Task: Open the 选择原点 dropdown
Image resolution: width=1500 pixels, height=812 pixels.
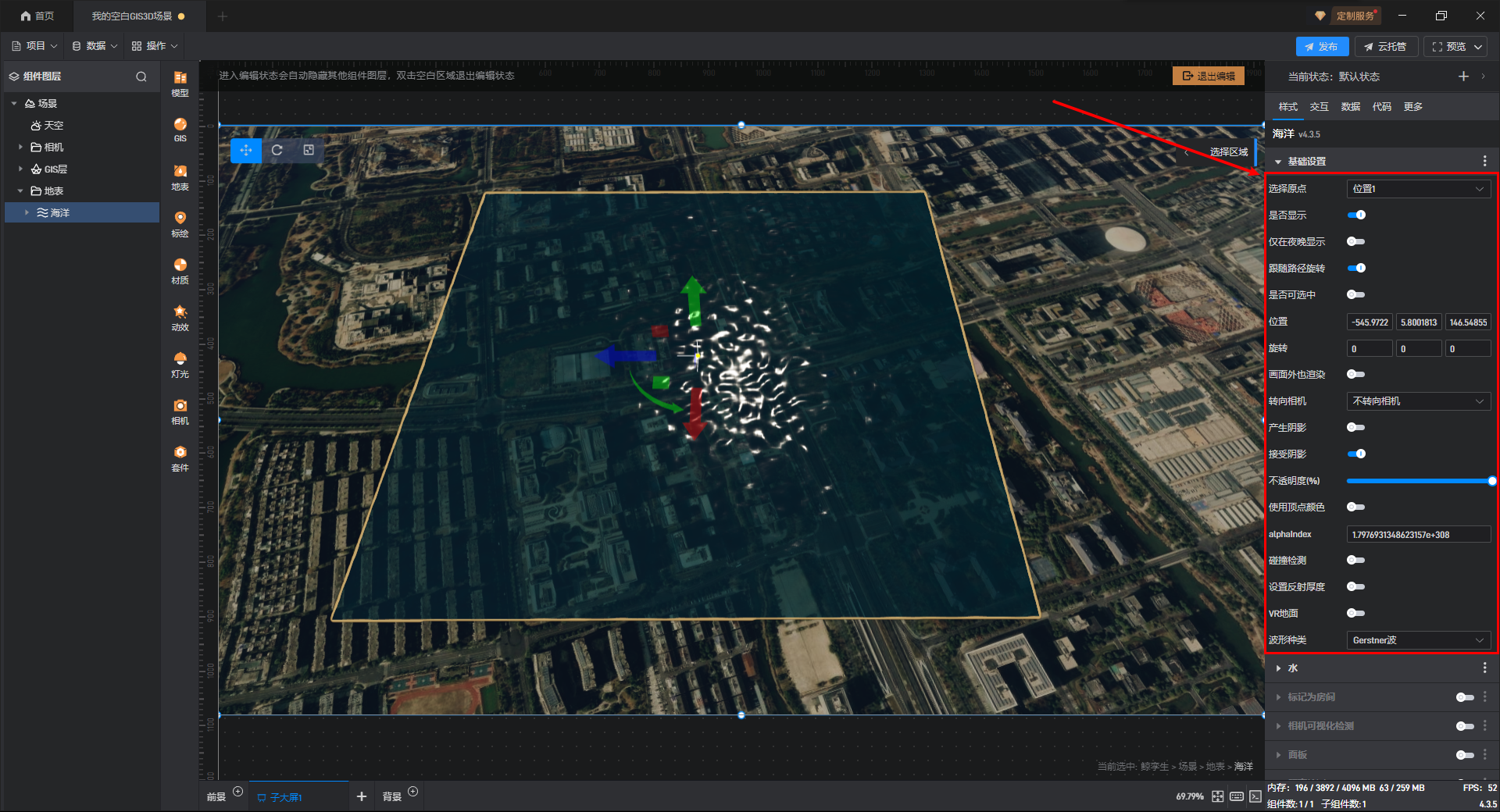Action: [x=1418, y=189]
